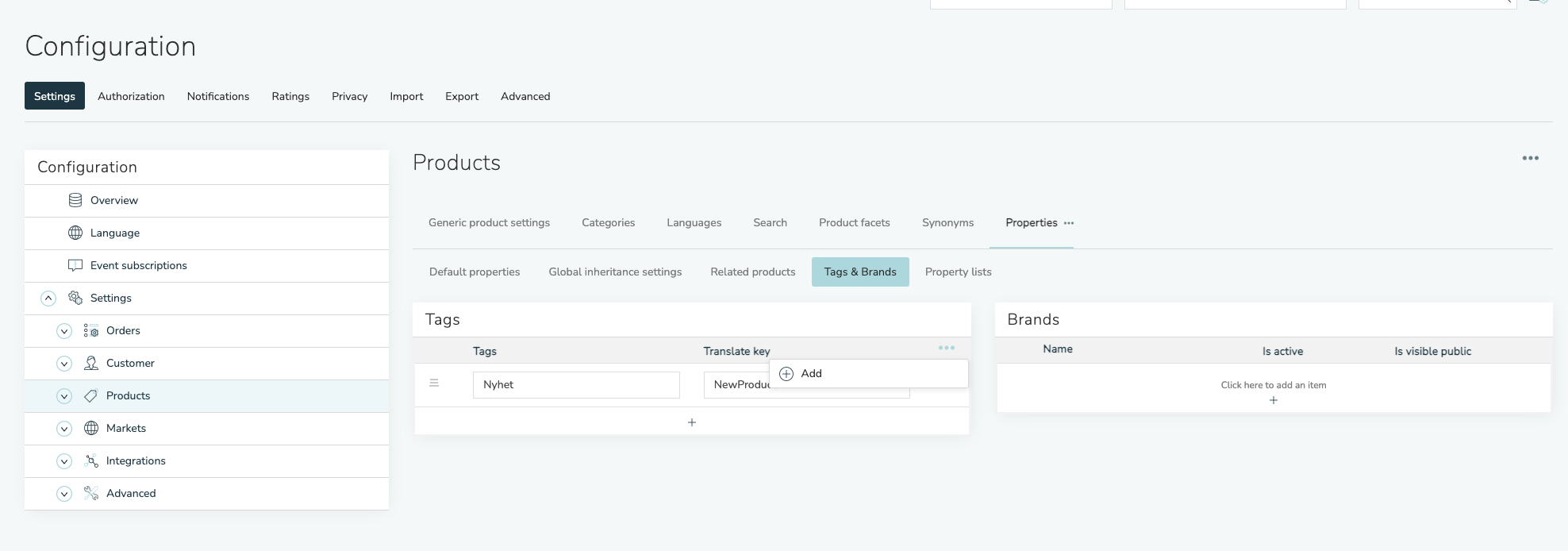This screenshot has width=1568, height=551.
Task: Click the Markets globe icon
Action: coord(91,428)
